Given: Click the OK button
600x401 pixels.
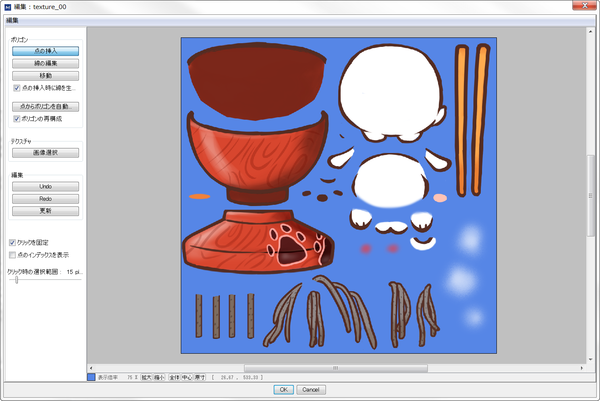Looking at the screenshot, I should click(284, 390).
